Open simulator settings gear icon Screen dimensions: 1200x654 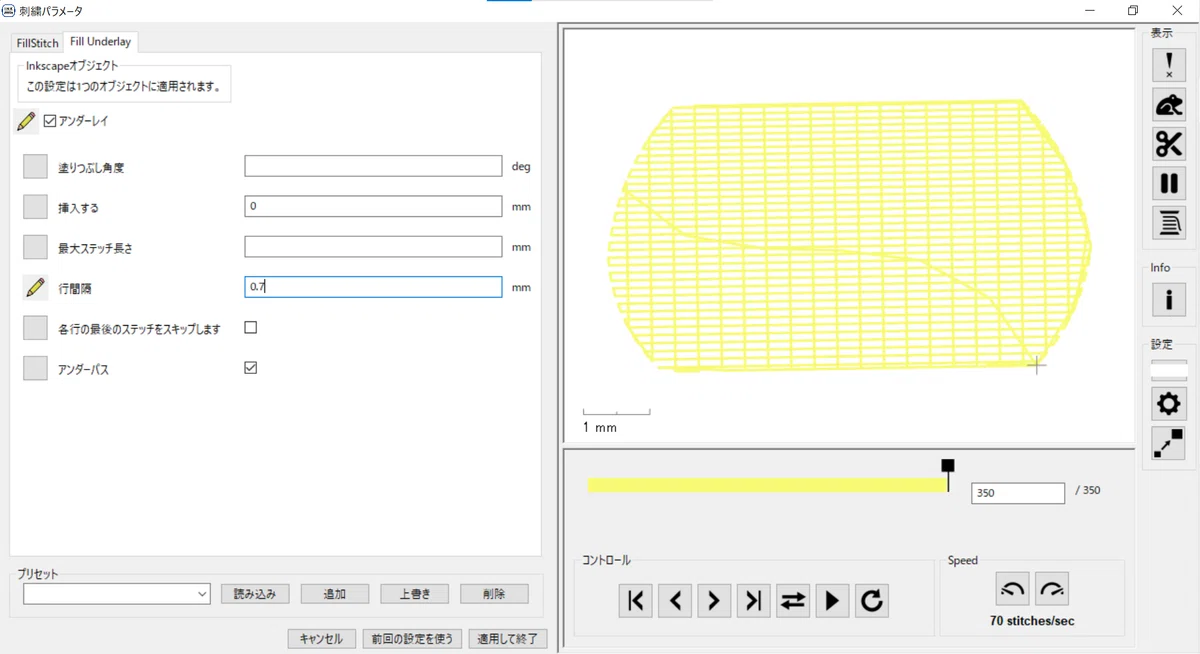pyautogui.click(x=1169, y=404)
